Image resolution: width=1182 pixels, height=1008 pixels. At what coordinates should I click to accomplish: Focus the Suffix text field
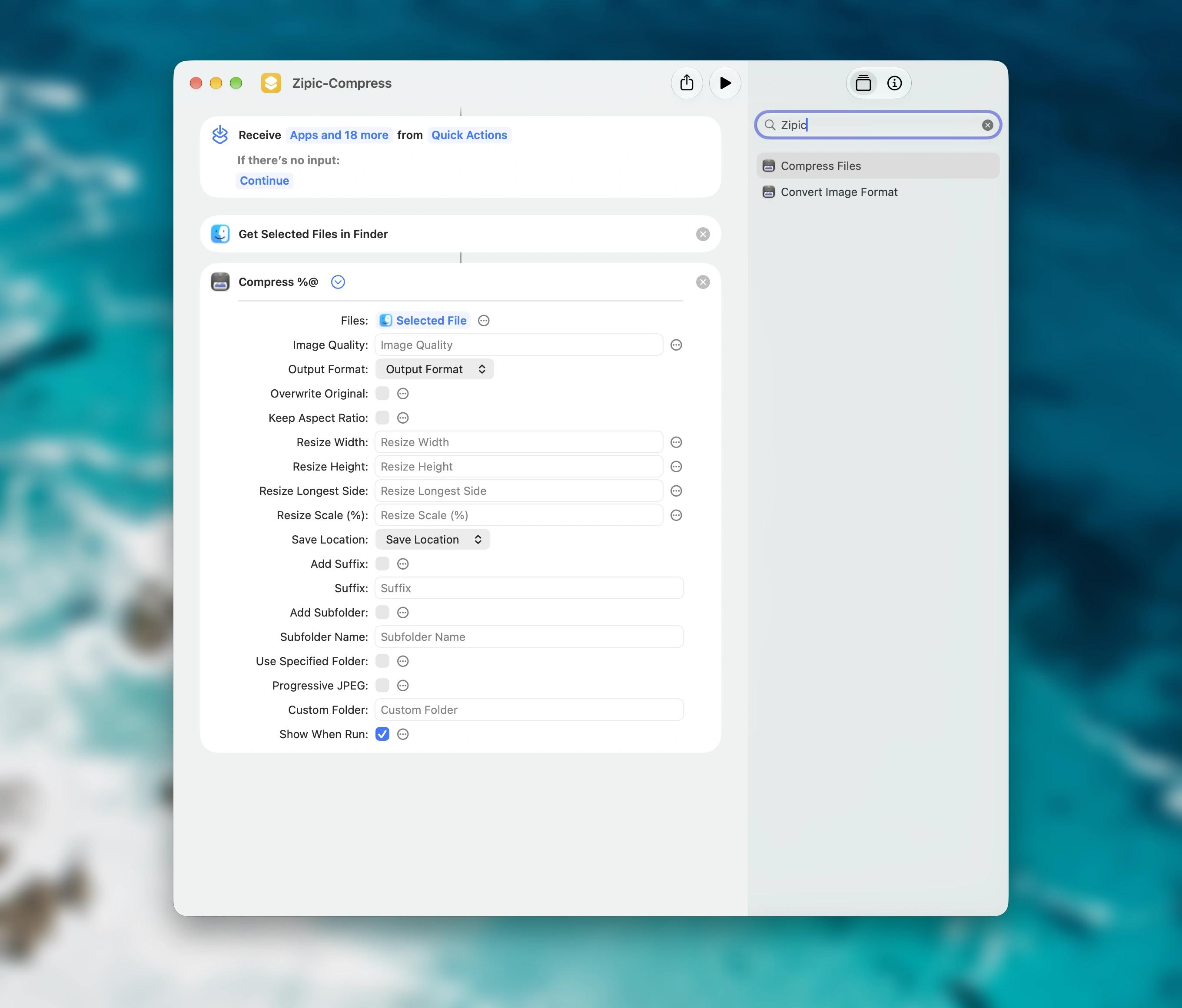[x=529, y=588]
